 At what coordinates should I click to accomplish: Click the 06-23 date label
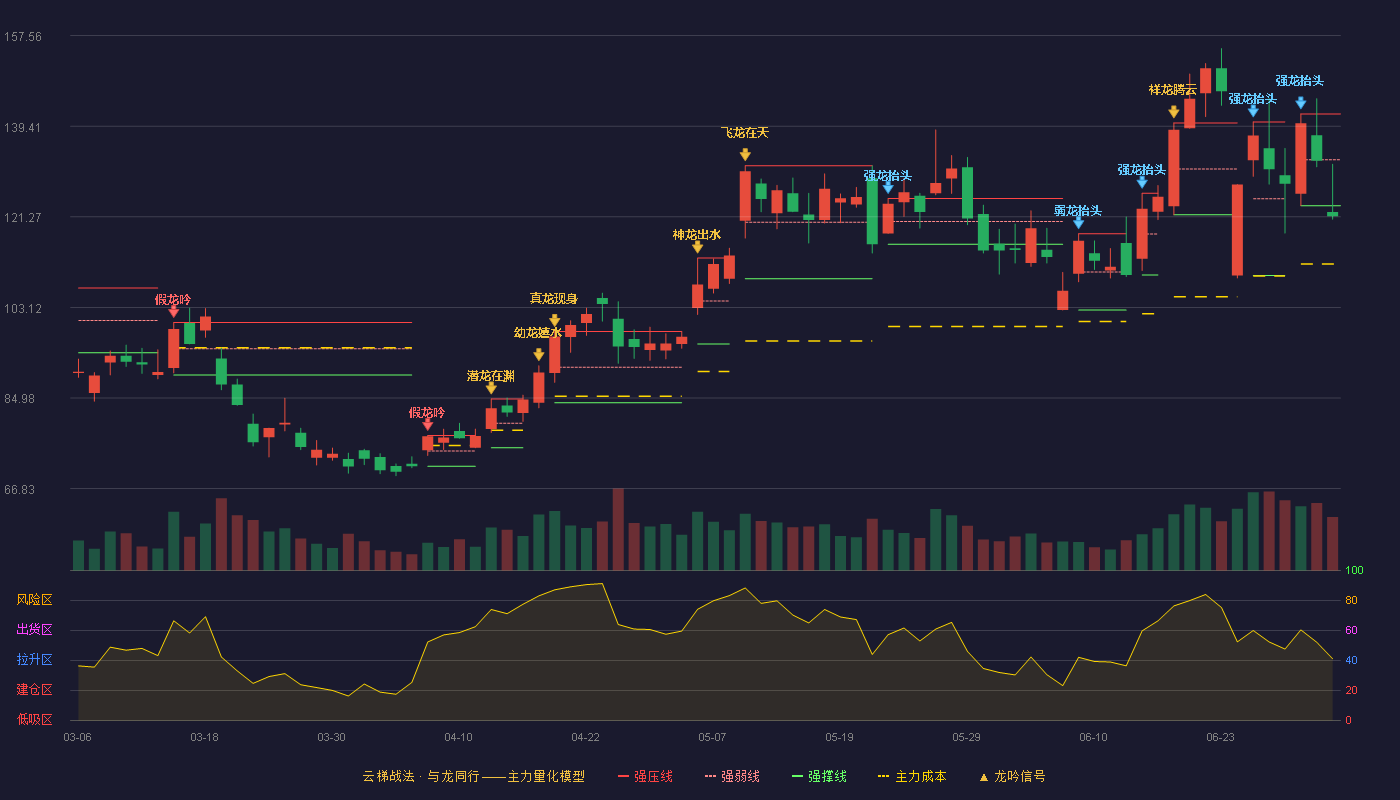(x=1220, y=737)
